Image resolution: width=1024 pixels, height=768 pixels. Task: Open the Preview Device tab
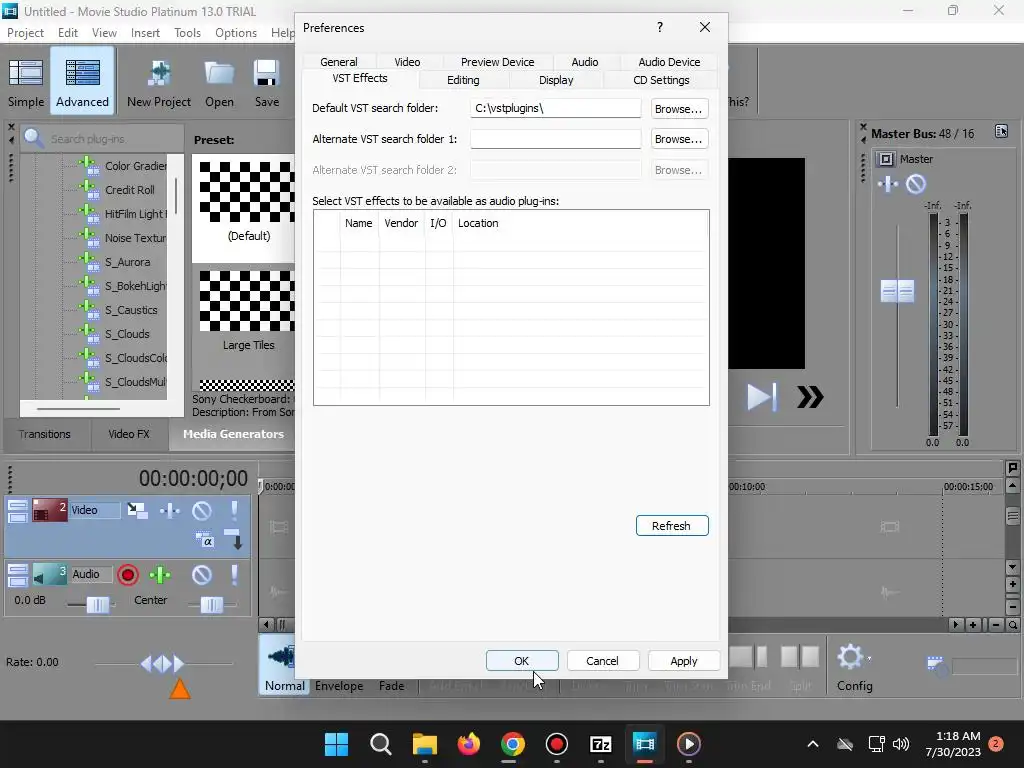pyautogui.click(x=497, y=62)
